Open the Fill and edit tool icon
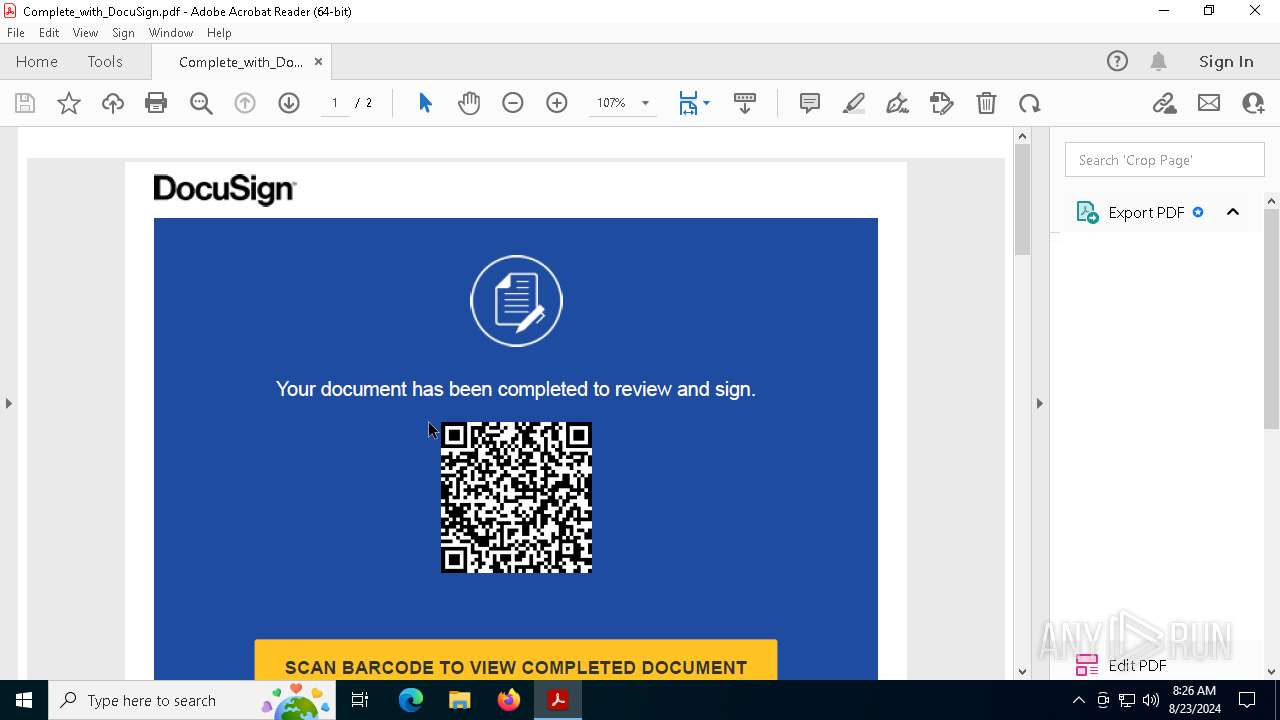The image size is (1280, 720). tap(942, 103)
